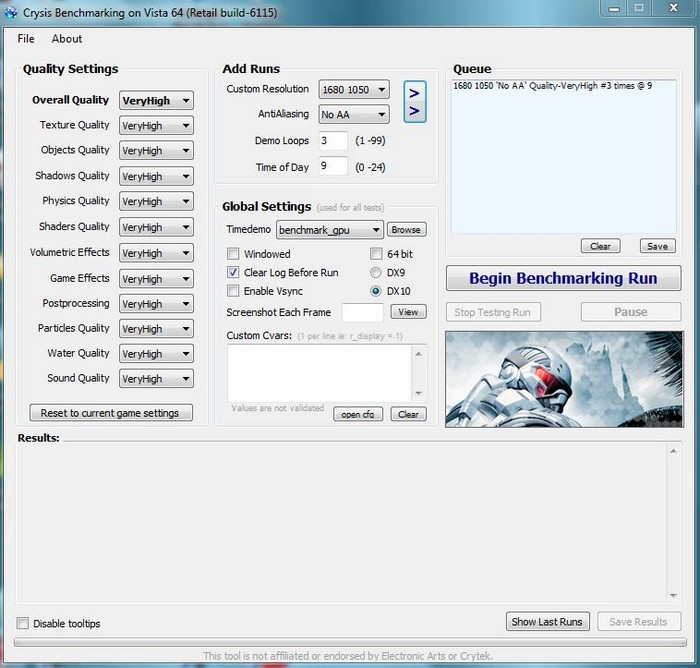Click Begin Benchmarking Run
The image size is (700, 668).
pyautogui.click(x=563, y=278)
